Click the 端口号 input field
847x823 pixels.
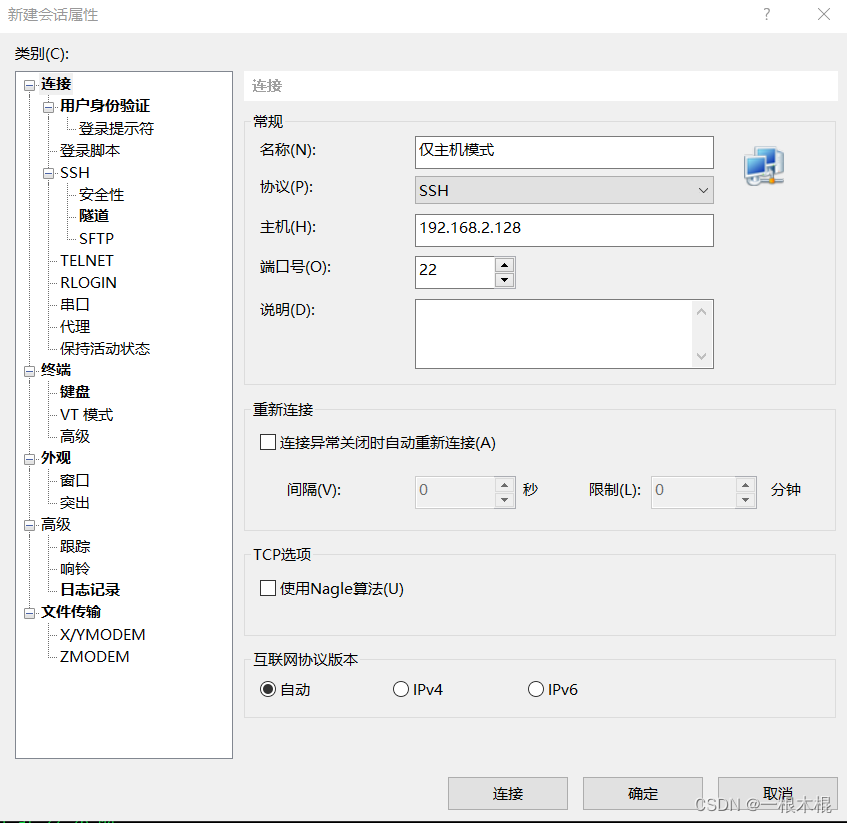(x=455, y=272)
